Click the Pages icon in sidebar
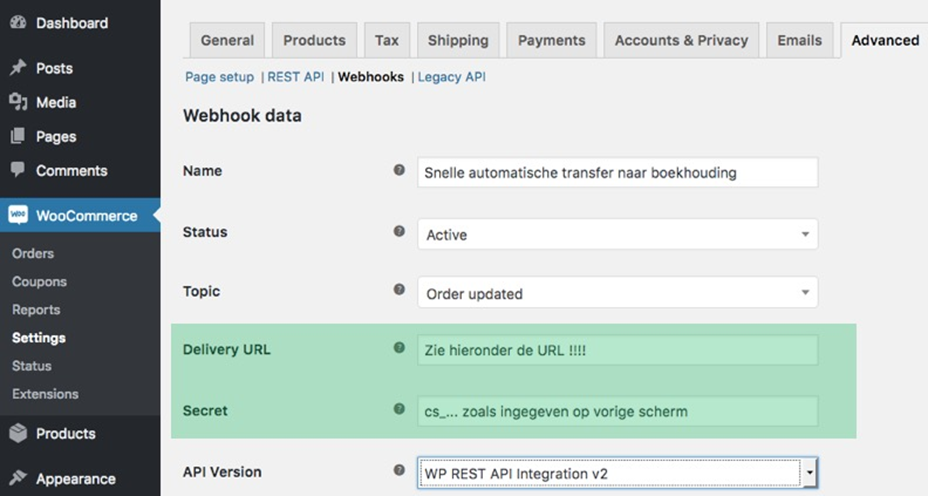Viewport: 928px width, 496px height. point(18,136)
